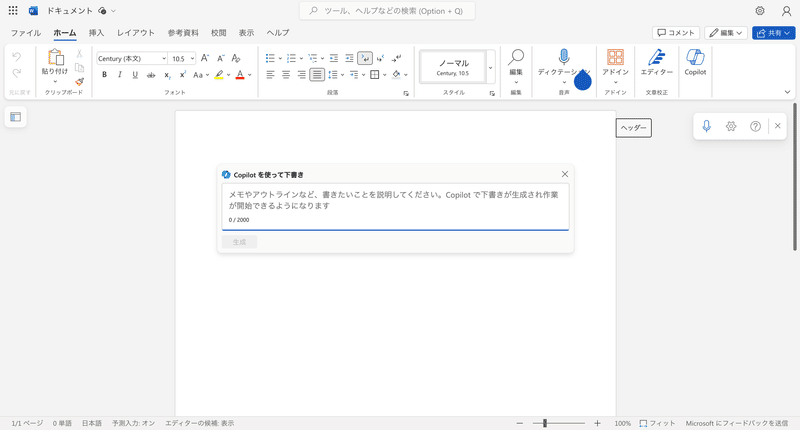Screen dimensions: 800x430
Task: Click the blue 共有 share button
Action: 773,33
